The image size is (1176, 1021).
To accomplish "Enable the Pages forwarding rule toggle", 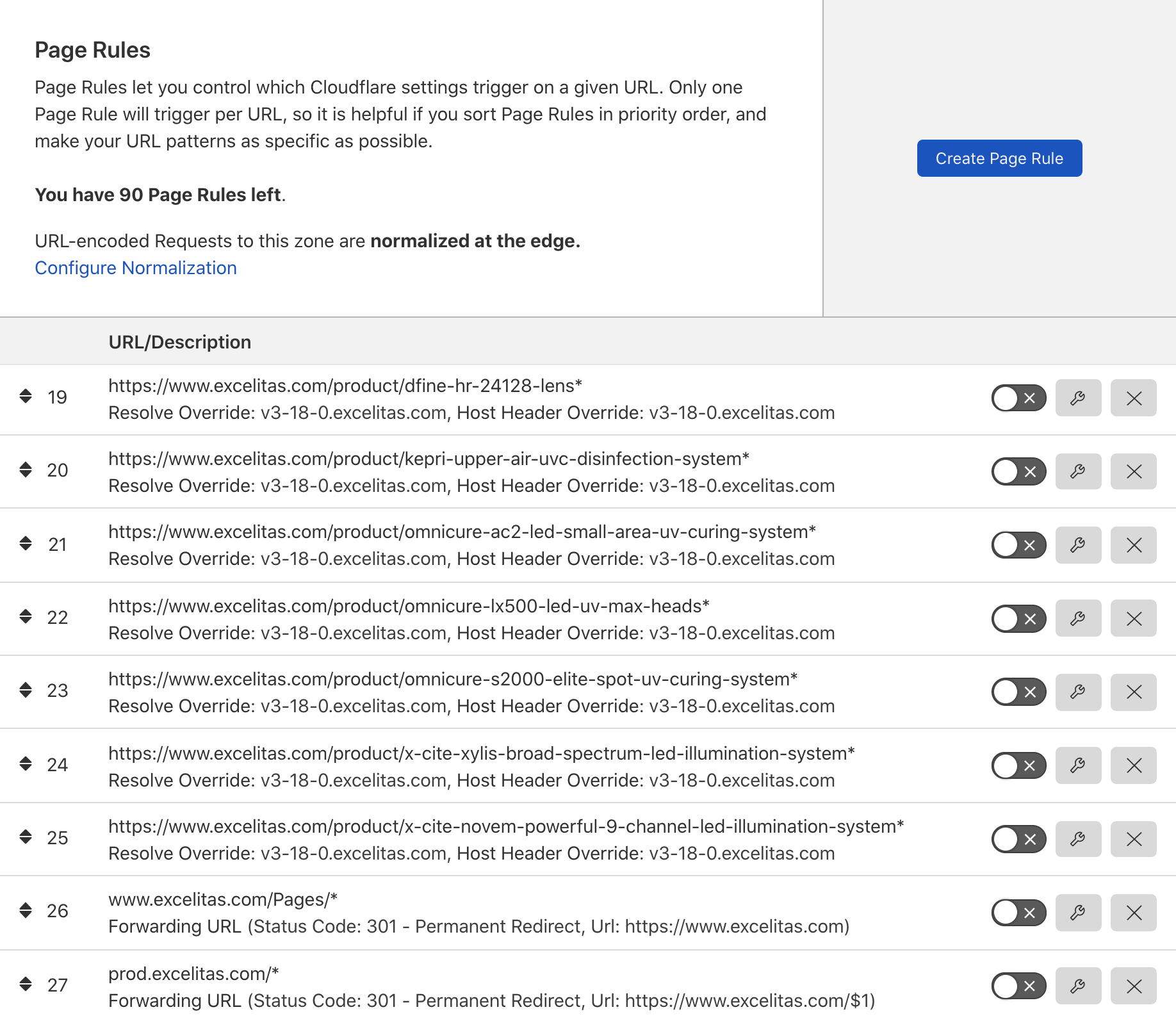I will coord(1018,913).
